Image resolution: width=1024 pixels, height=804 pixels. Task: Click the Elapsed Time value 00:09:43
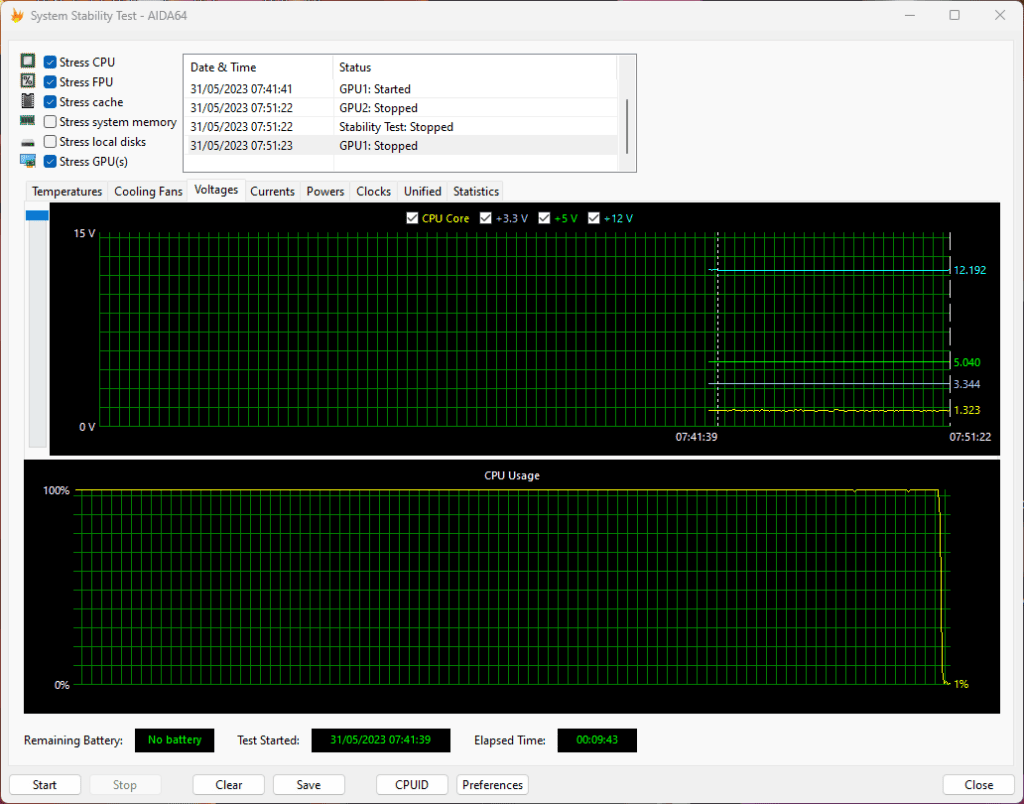coord(597,740)
